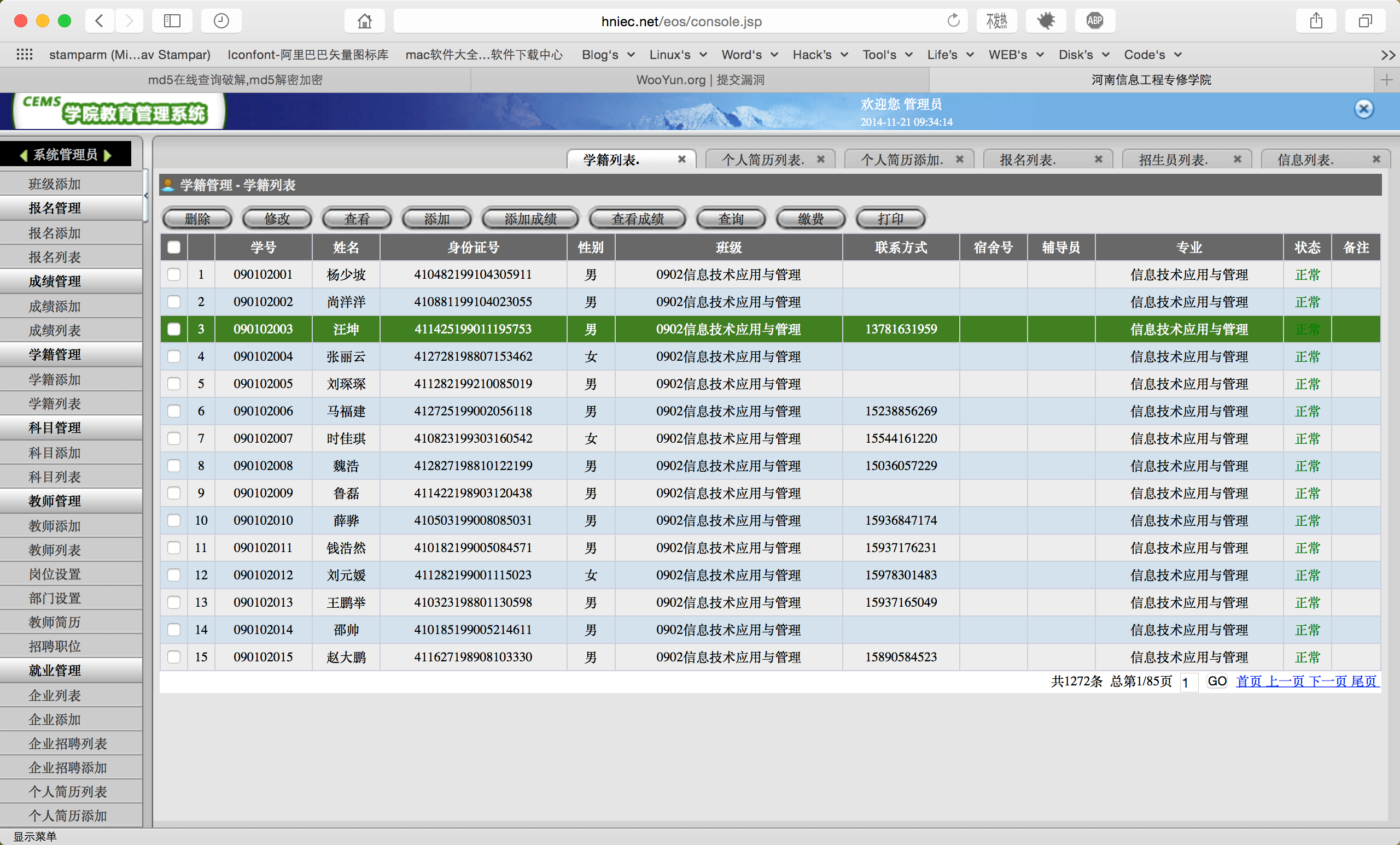Click the 查看成绩 button
Viewport: 1400px width, 845px height.
pyautogui.click(x=638, y=219)
